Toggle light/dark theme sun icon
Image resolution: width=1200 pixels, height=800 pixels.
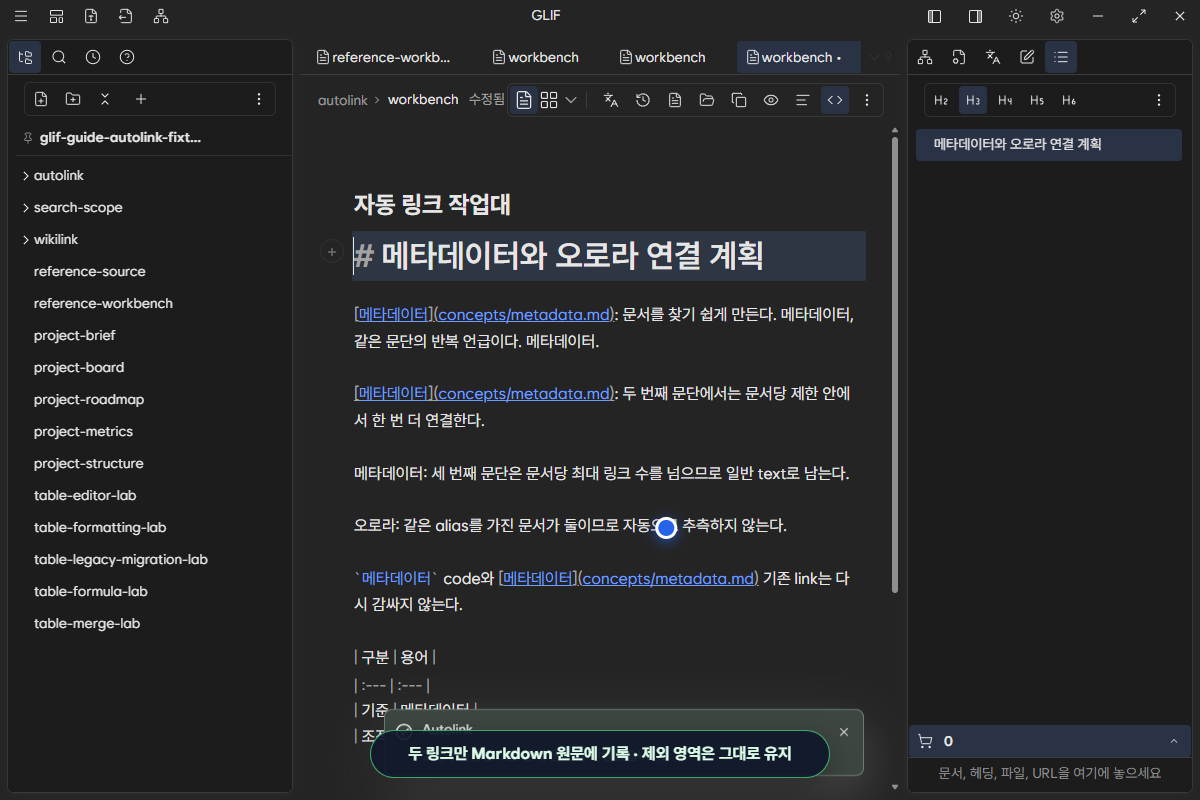tap(1016, 16)
